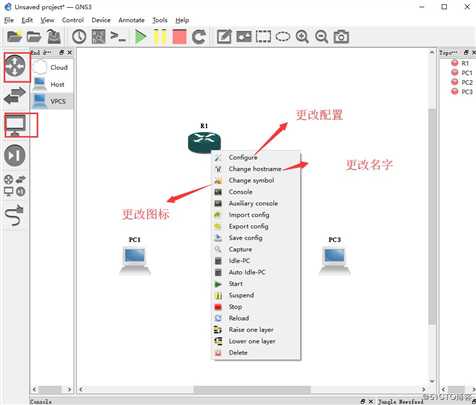Open the Help menu

[x=182, y=20]
